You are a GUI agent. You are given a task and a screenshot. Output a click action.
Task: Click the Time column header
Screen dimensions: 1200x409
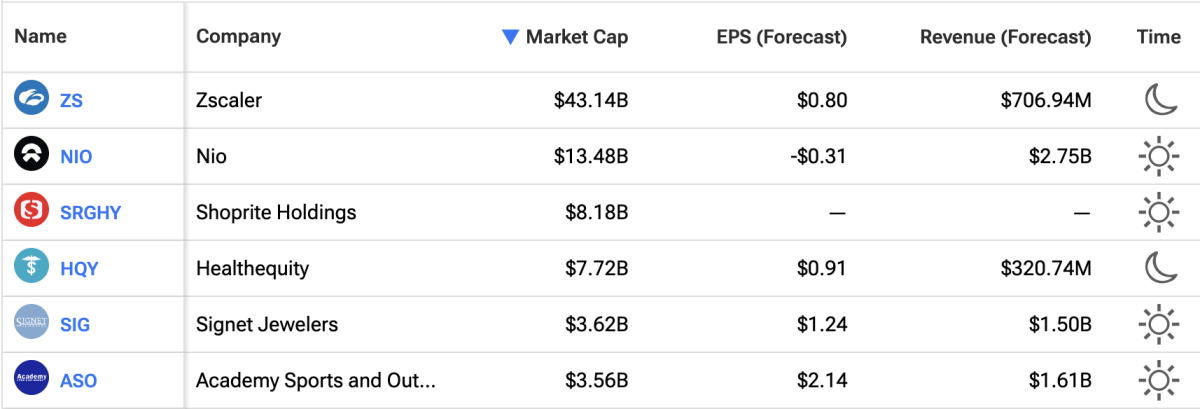point(1158,37)
